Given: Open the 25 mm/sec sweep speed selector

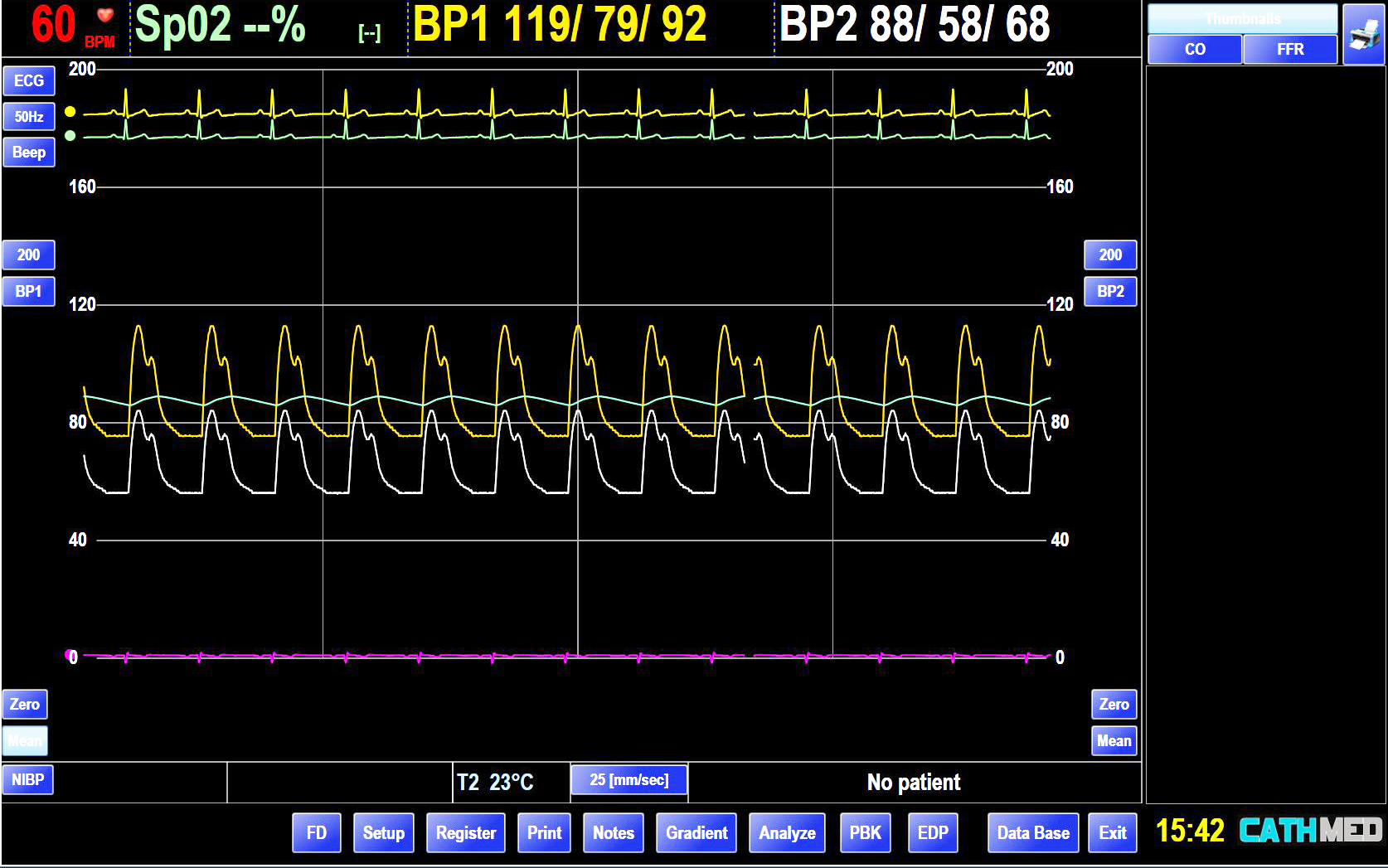Looking at the screenshot, I should [x=628, y=780].
